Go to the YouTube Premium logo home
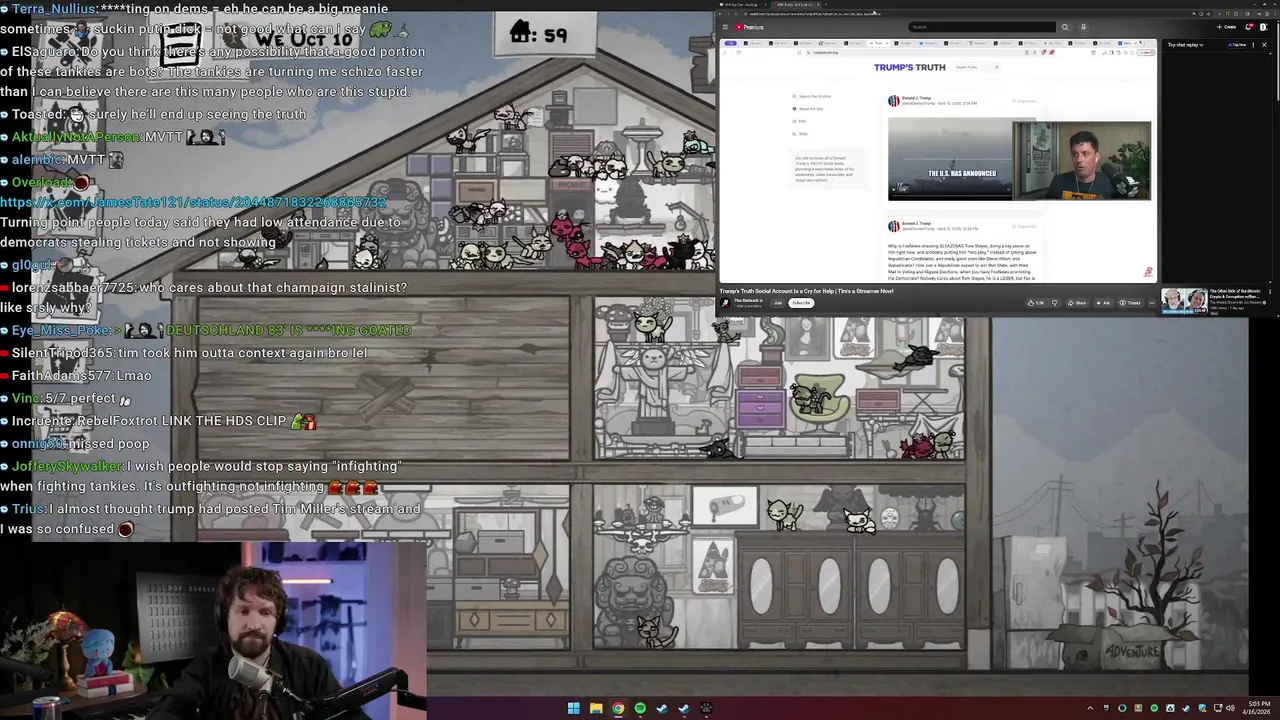This screenshot has width=1280, height=720. tap(749, 27)
